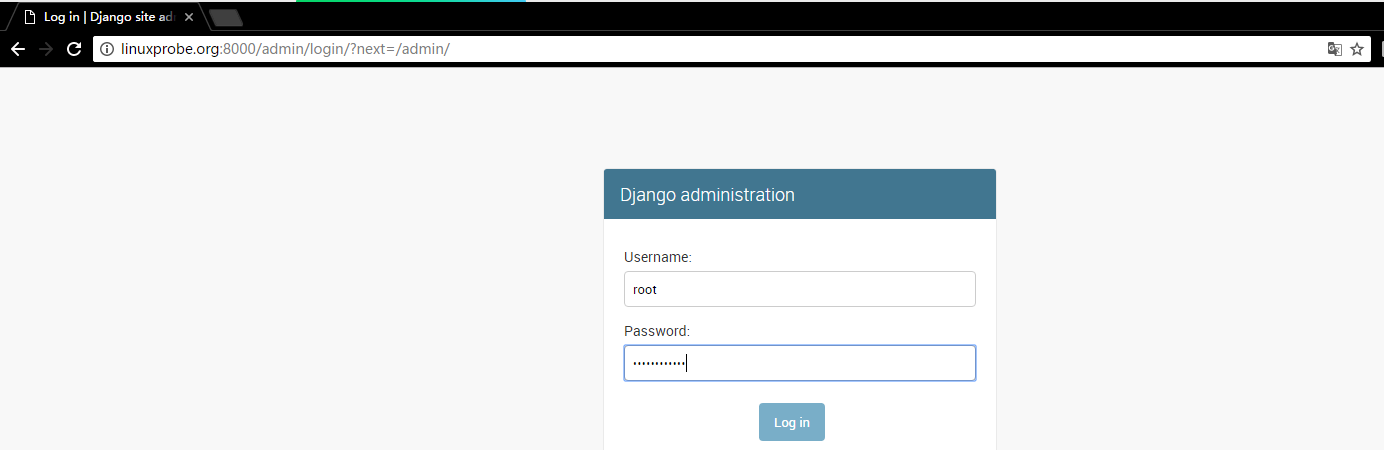
Task: Open a new tab button
Action: tap(226, 18)
